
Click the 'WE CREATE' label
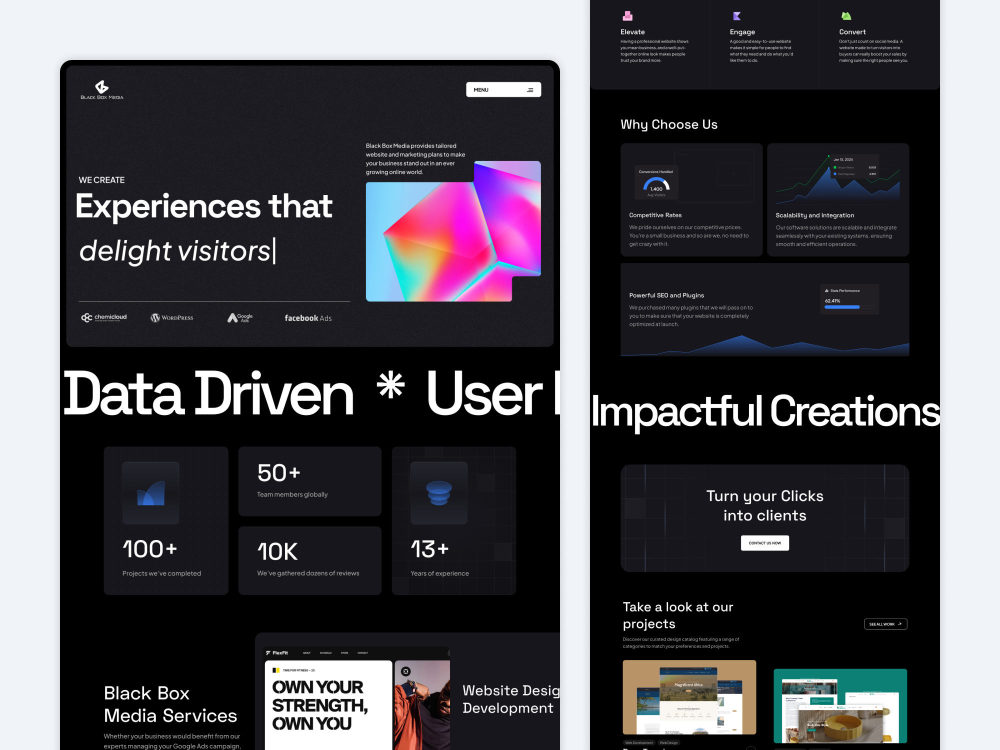[101, 180]
